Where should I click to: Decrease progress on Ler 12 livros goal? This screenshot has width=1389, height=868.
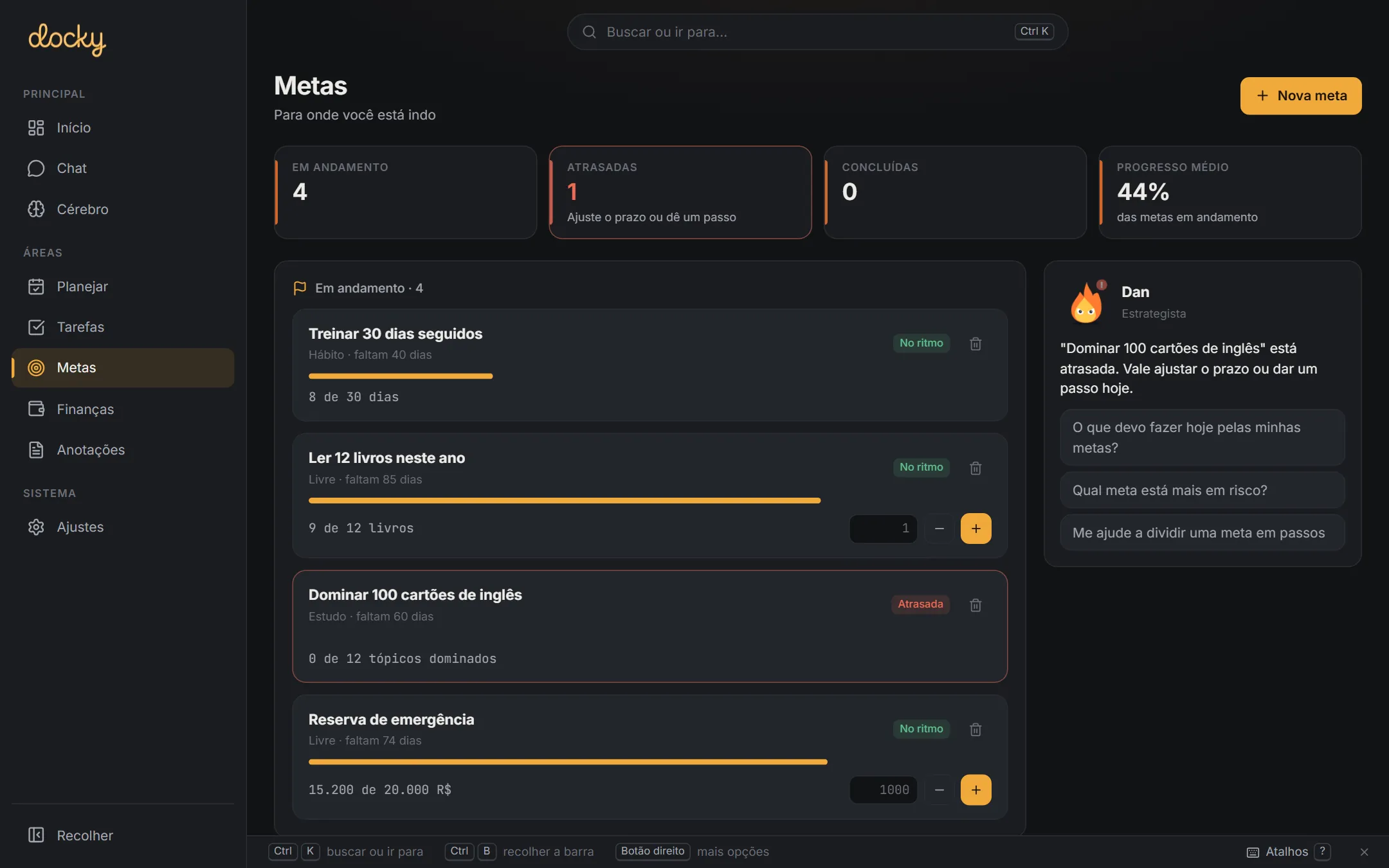[939, 529]
